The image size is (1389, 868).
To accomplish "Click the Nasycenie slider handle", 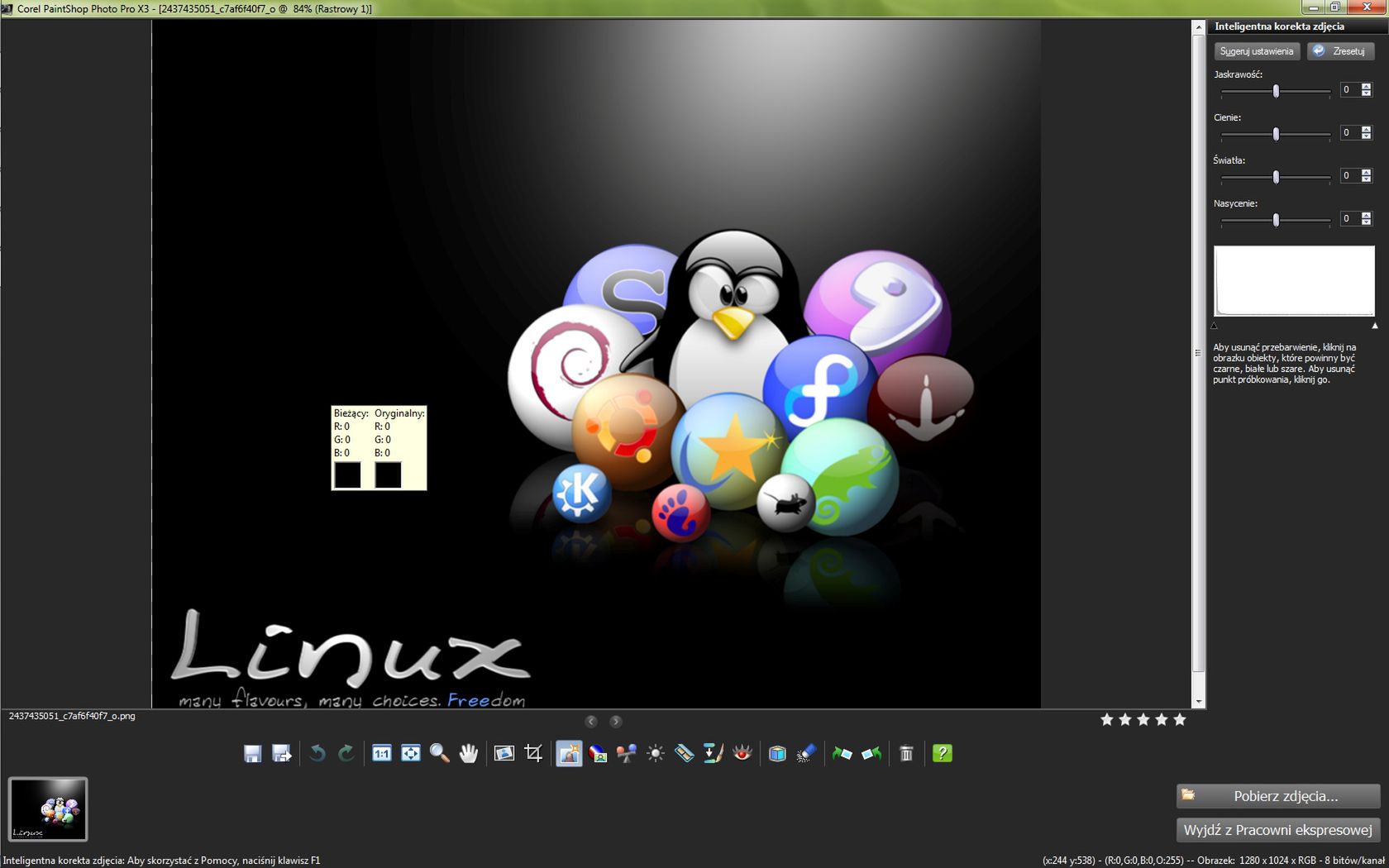I will pyautogui.click(x=1276, y=220).
